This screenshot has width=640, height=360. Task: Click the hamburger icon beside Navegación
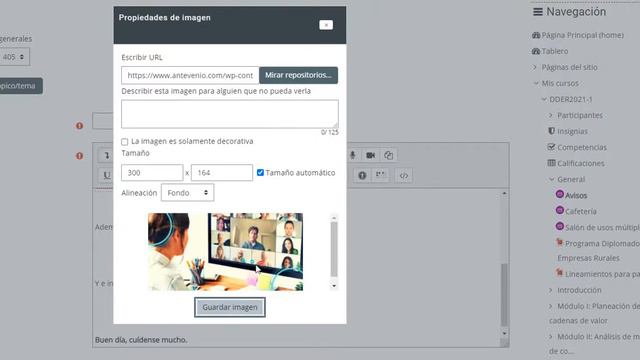[538, 12]
